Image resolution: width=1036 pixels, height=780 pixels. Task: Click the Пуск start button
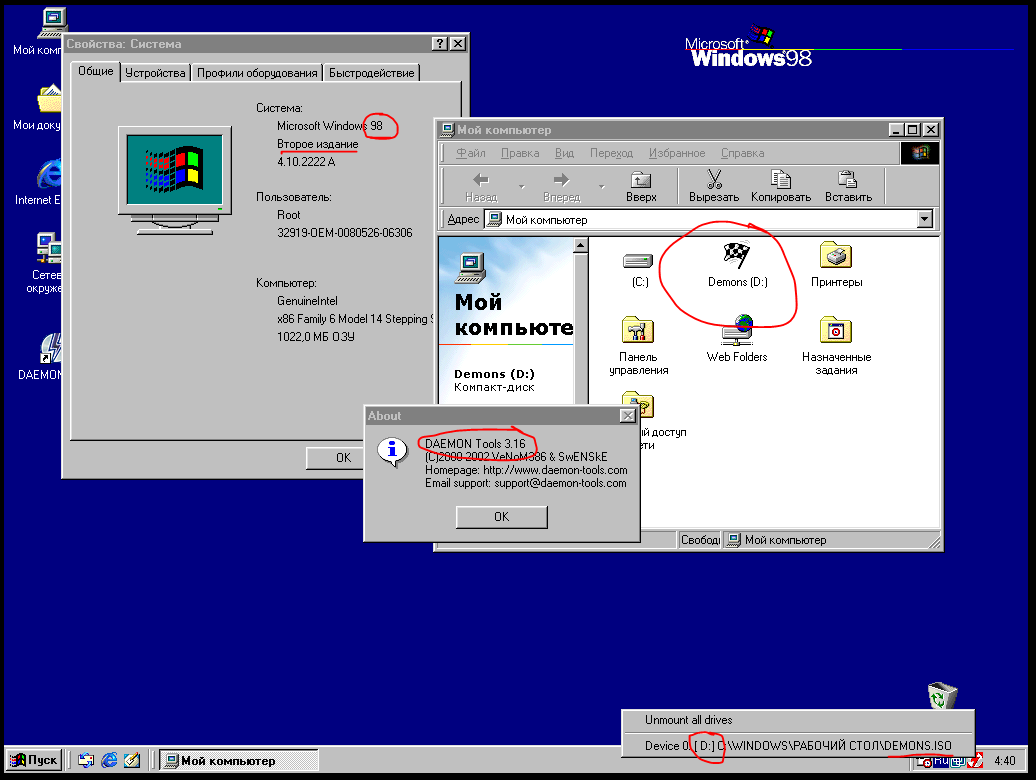(33, 761)
